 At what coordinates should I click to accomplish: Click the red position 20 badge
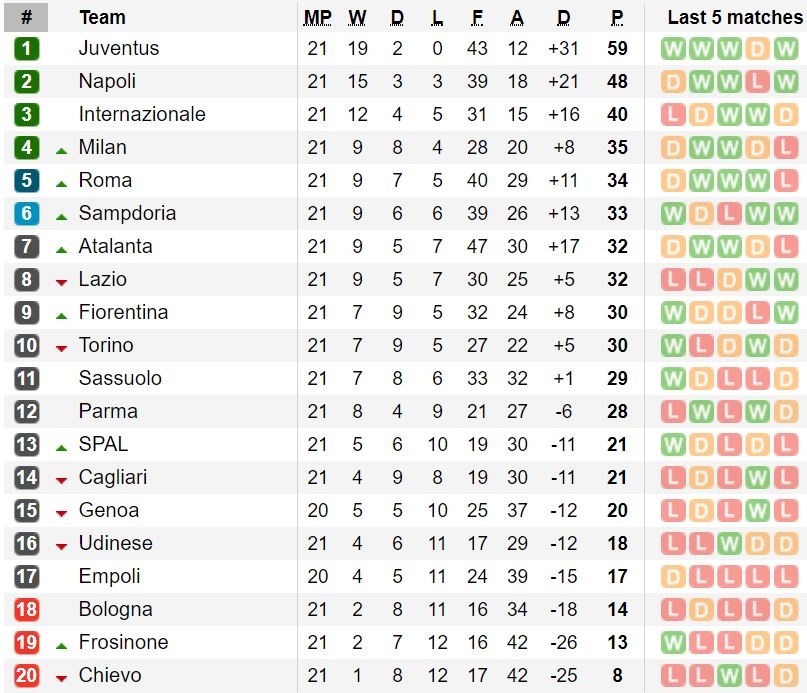click(x=27, y=675)
